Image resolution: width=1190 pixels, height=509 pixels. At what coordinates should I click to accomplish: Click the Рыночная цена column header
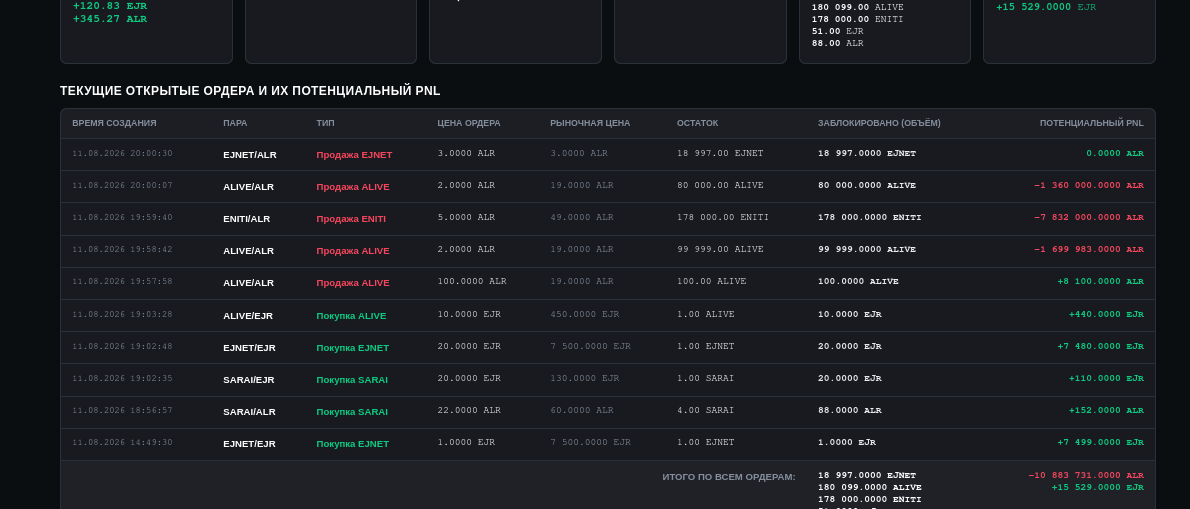(590, 123)
